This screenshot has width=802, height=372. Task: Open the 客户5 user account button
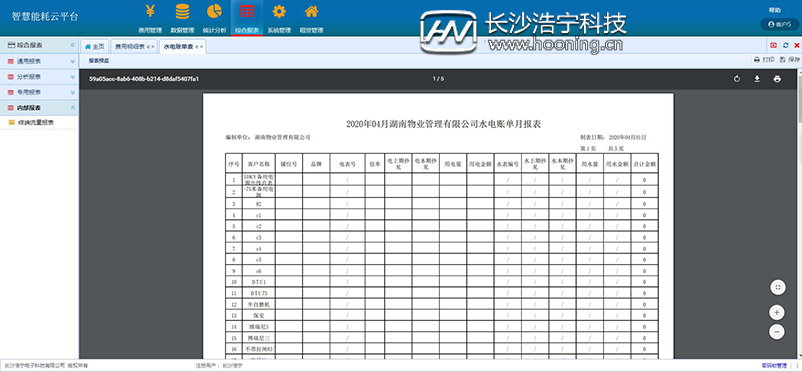(x=779, y=24)
